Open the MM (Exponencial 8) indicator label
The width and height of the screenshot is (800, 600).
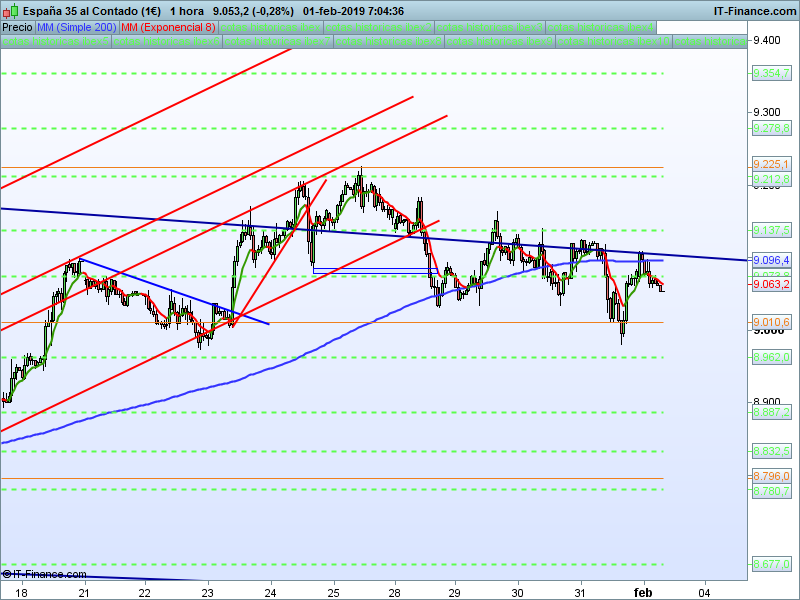(x=168, y=28)
